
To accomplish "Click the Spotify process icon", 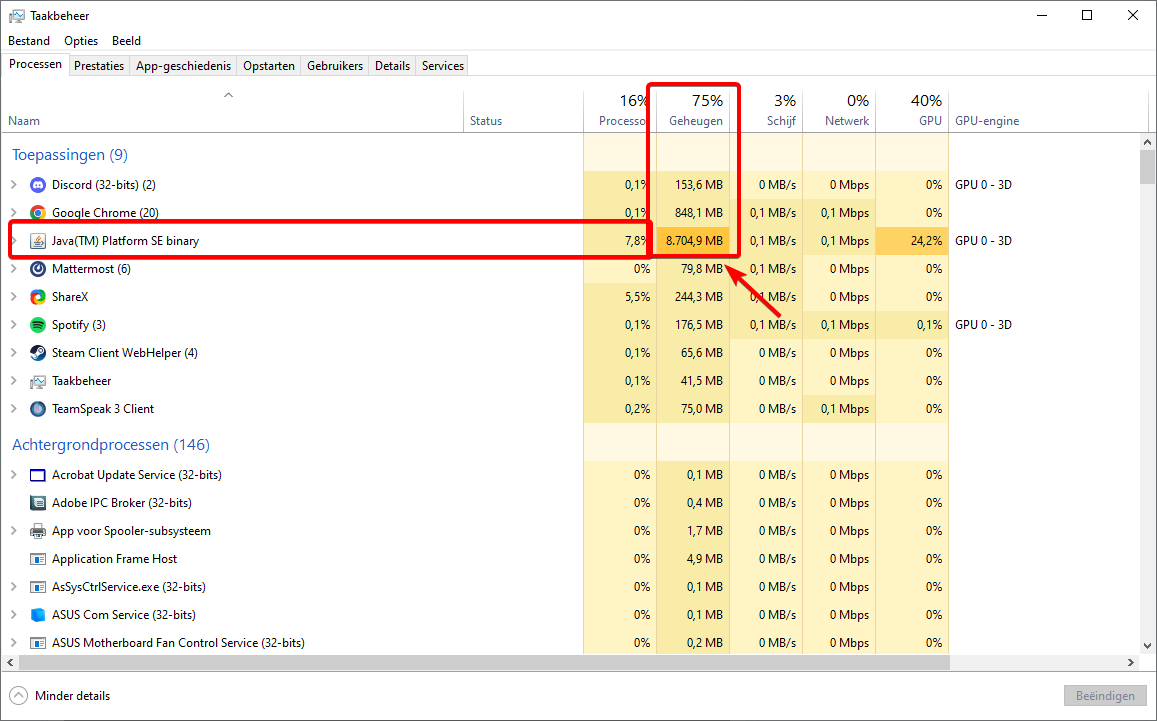I will (38, 325).
